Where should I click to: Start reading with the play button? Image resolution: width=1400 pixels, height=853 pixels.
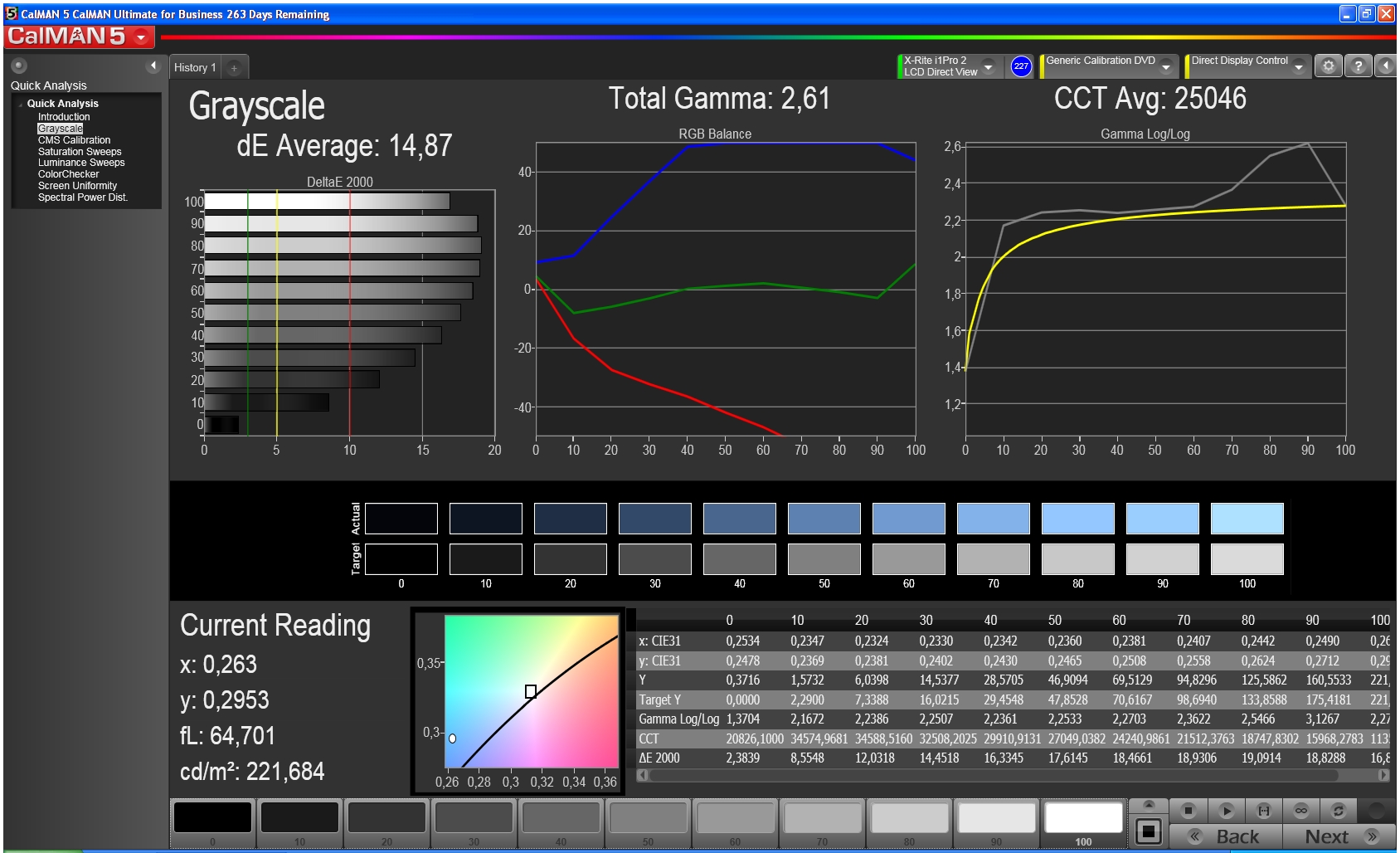[x=1226, y=811]
